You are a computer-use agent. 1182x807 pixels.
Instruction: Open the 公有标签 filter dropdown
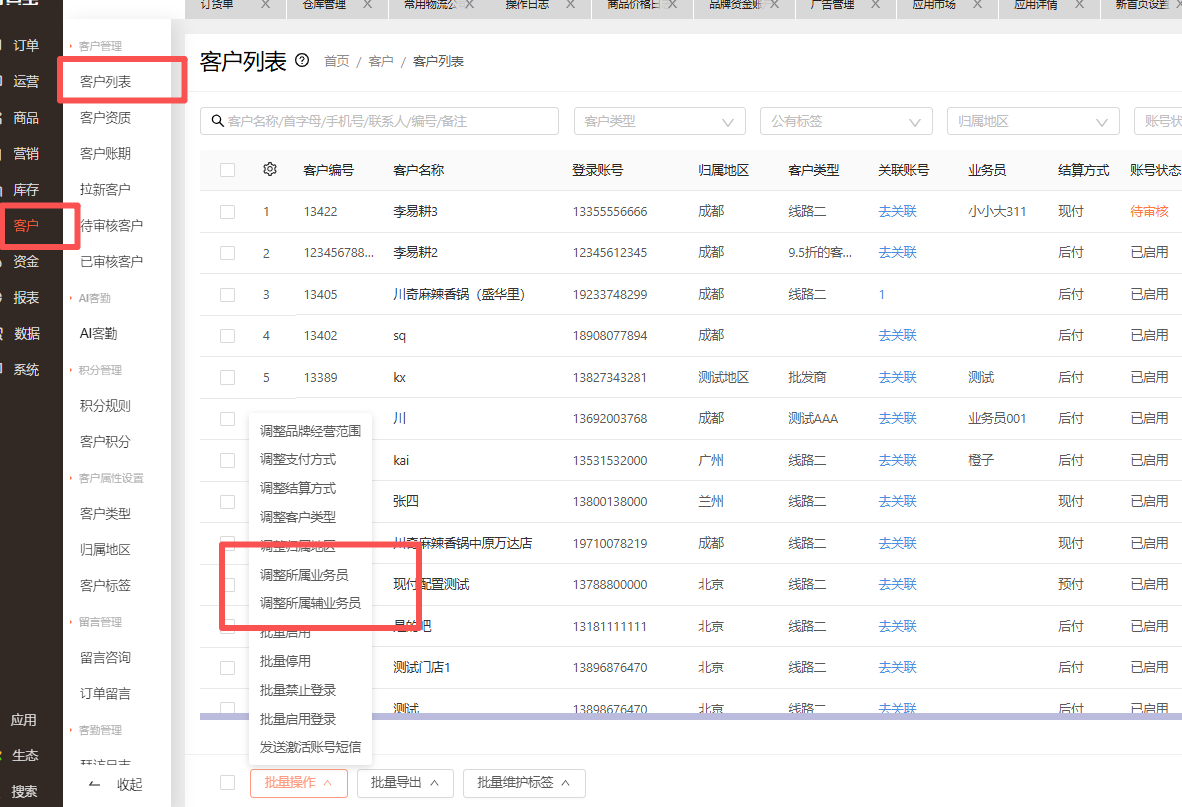coord(847,121)
